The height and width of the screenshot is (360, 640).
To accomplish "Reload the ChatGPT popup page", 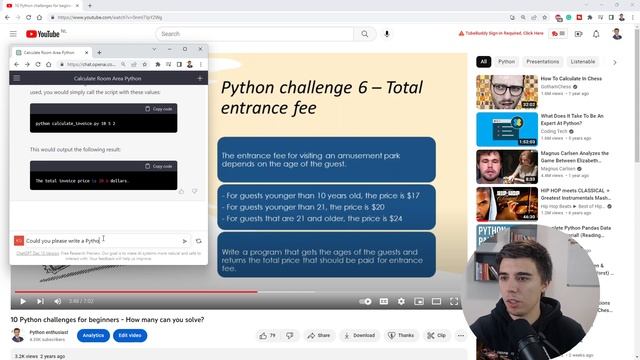I will (x=38, y=64).
